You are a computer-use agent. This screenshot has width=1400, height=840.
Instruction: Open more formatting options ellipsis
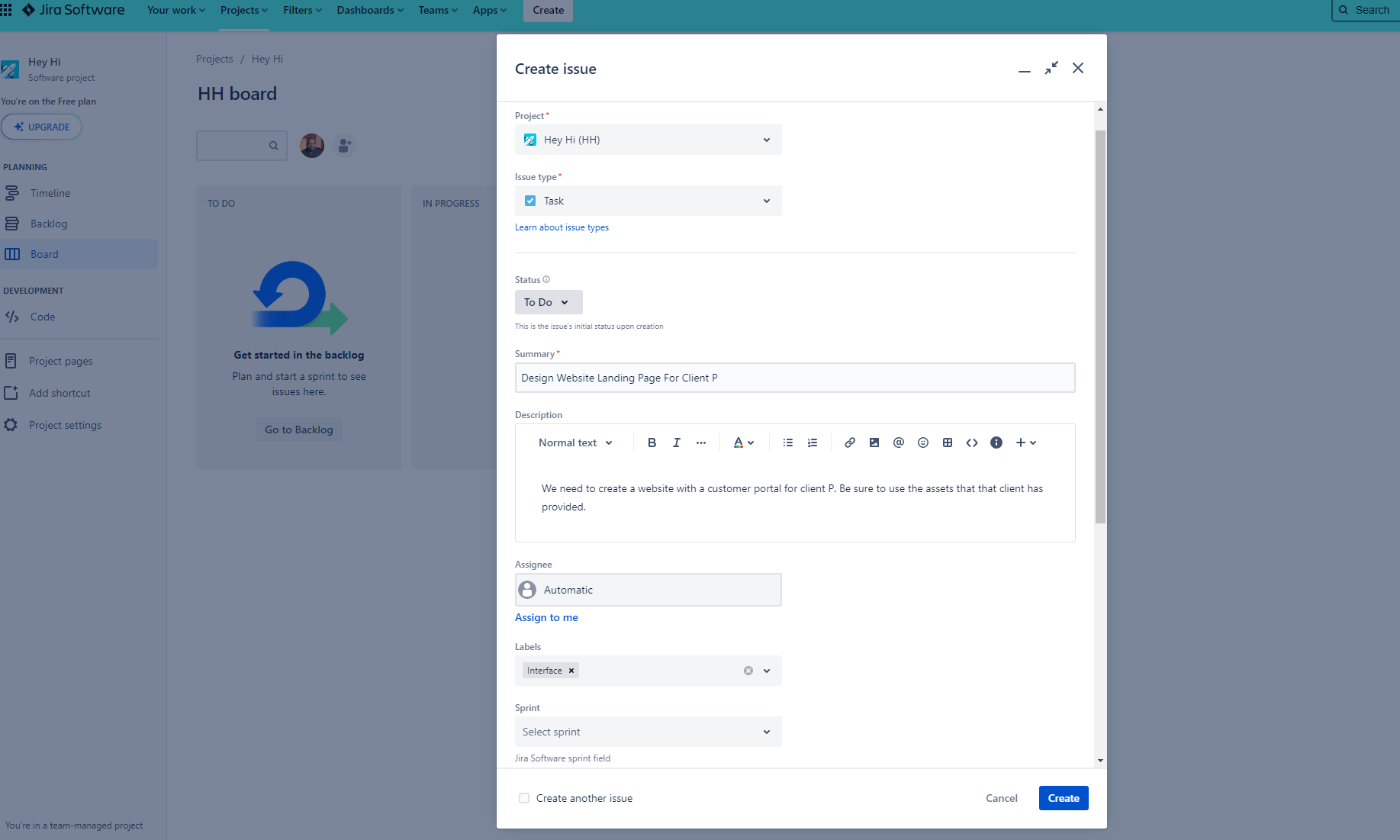click(x=700, y=443)
